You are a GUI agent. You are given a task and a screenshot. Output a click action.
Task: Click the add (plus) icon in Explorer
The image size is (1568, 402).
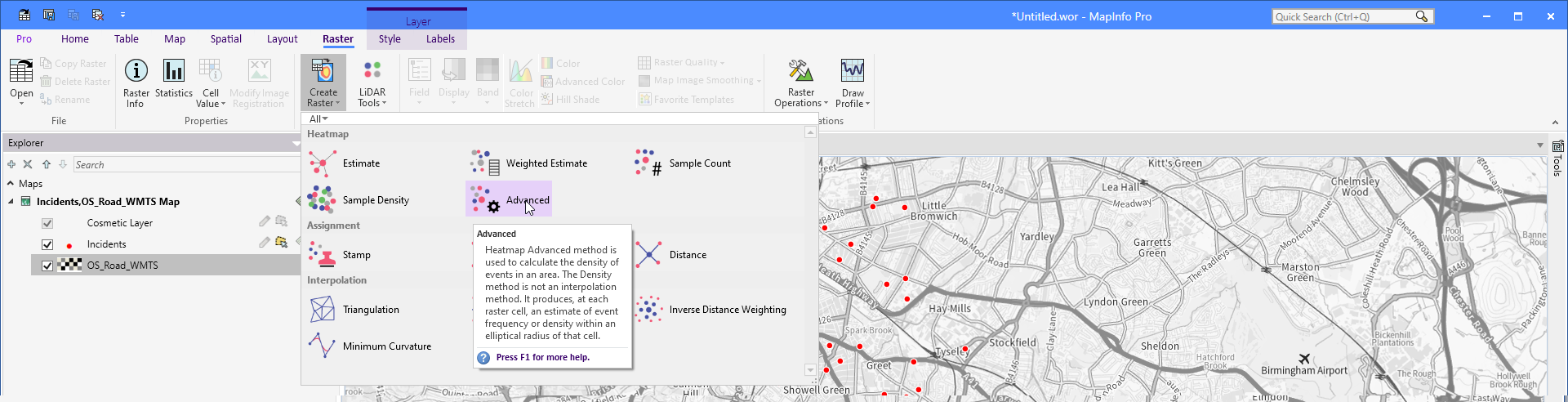click(11, 164)
